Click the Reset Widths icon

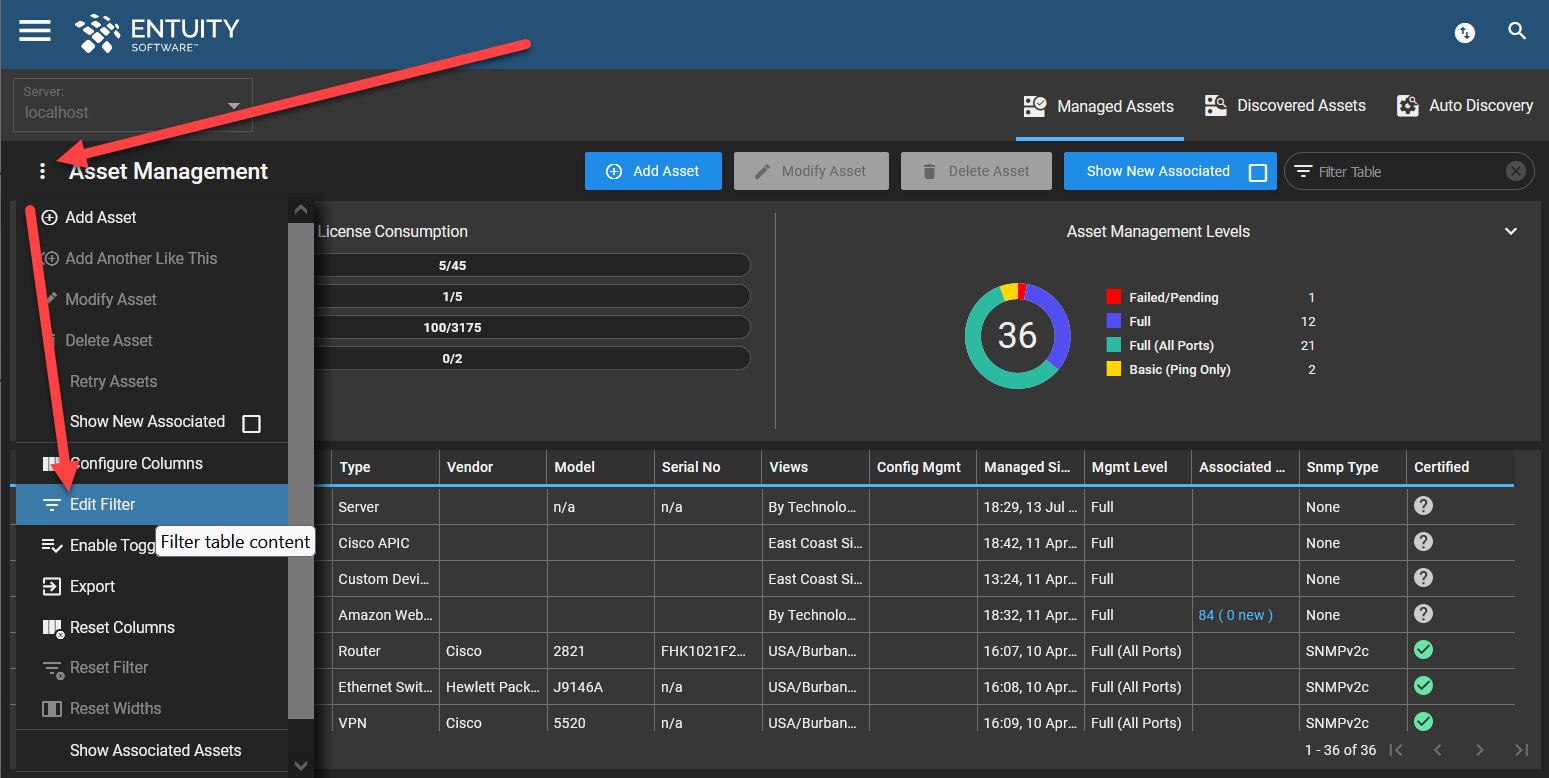coord(52,708)
